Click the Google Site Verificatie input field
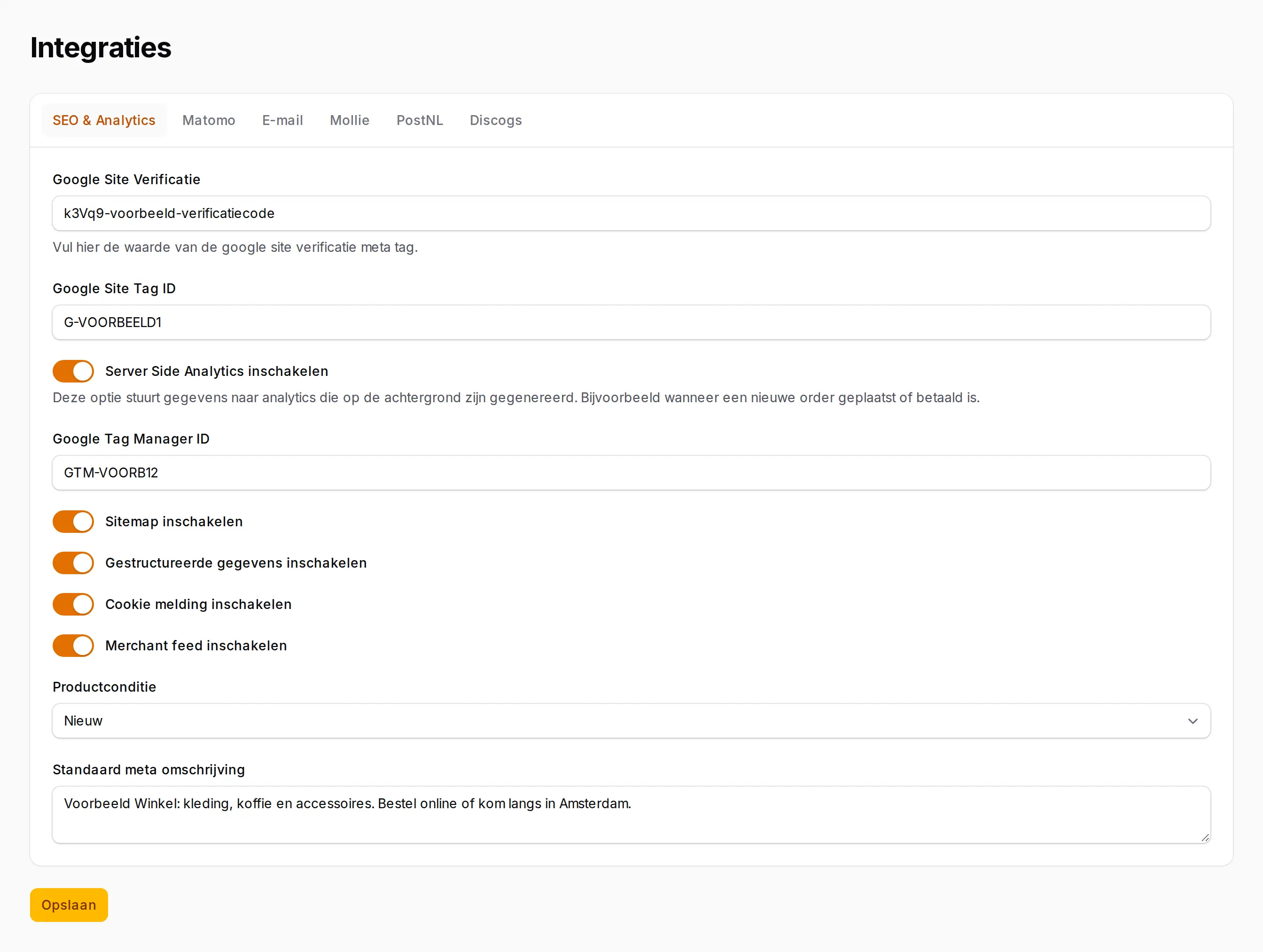This screenshot has height=952, width=1263. [631, 214]
